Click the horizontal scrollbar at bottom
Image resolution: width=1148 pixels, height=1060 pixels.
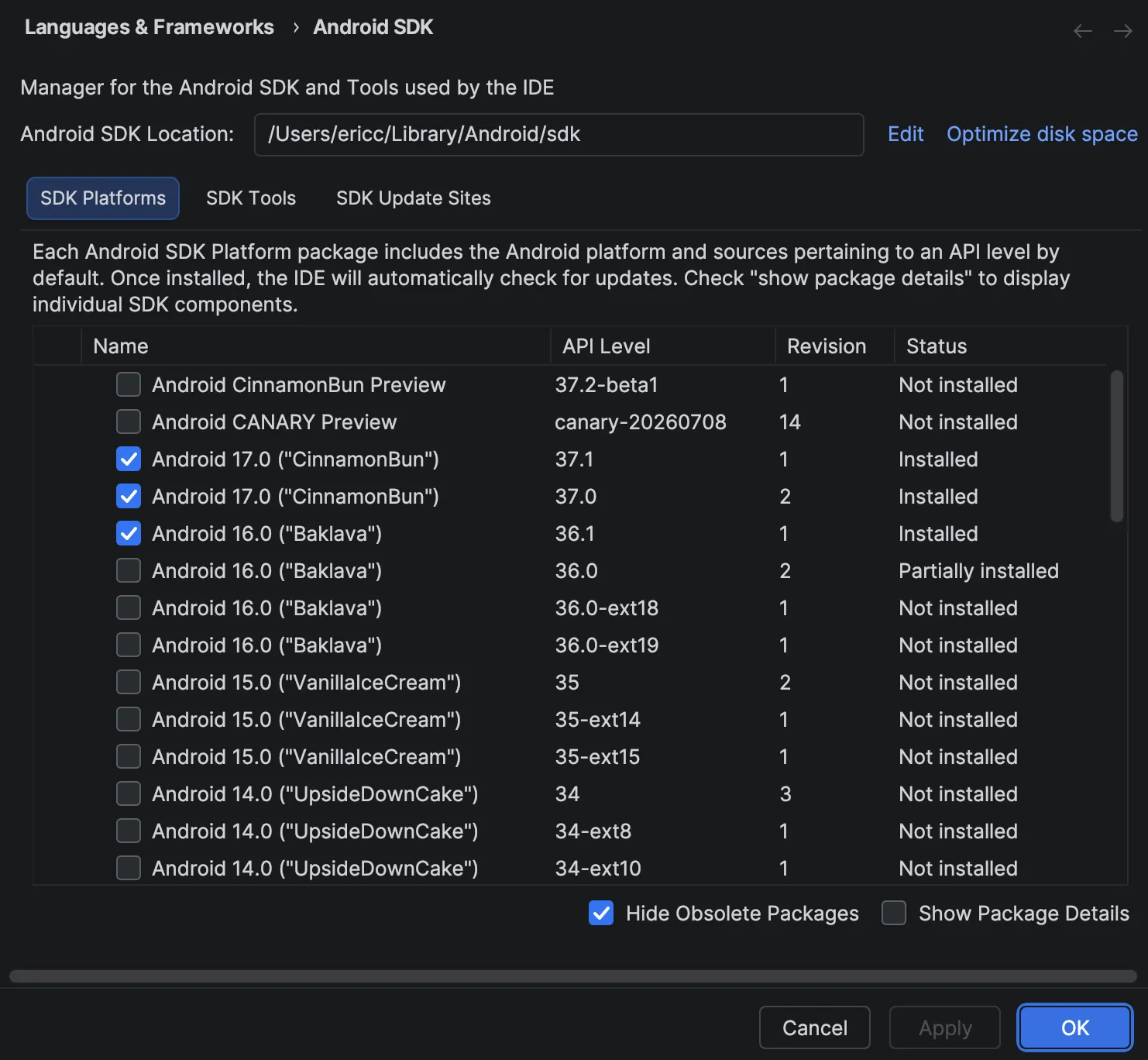(573, 976)
